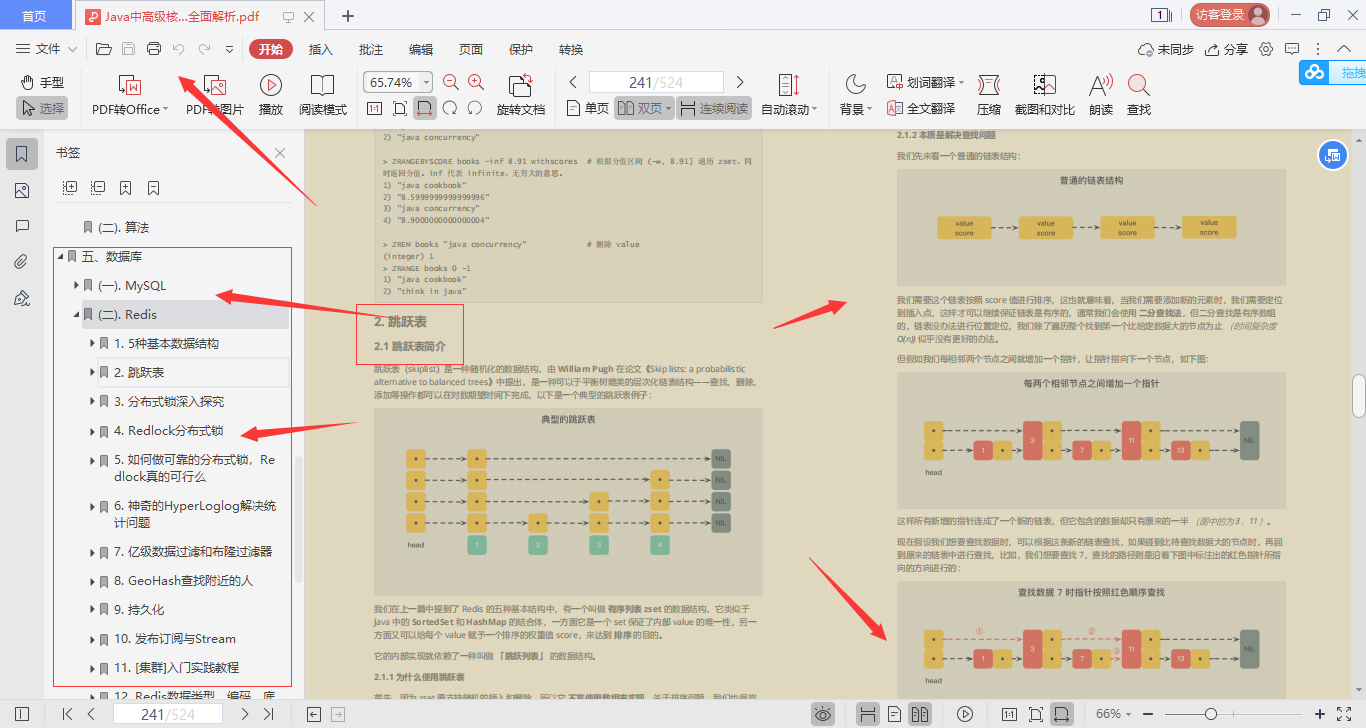Toggle eye protection mode in status bar
The width and height of the screenshot is (1366, 728).
823,714
